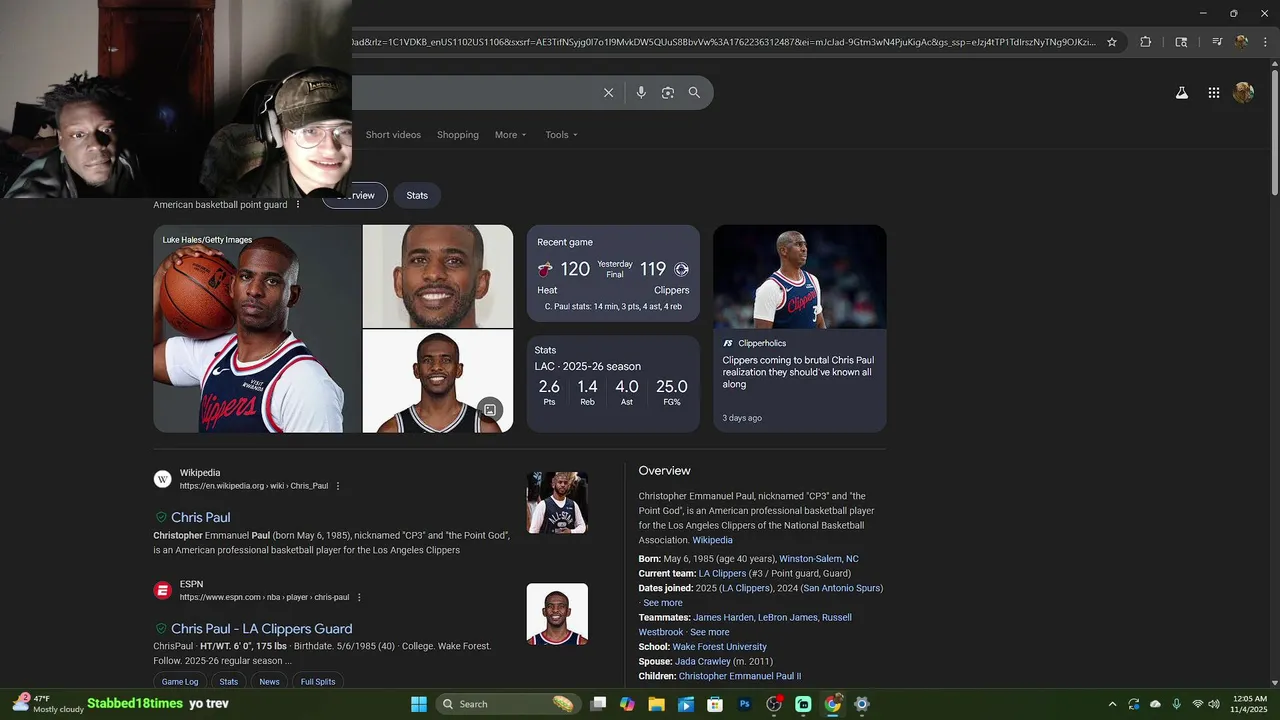Select the Stats chip

417,195
